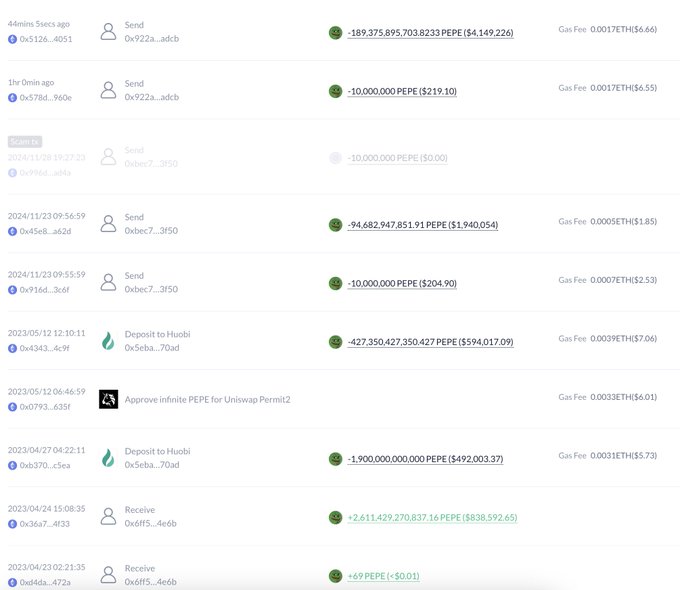Open address 0xbec7...3f50 in 09:56:59 row
Image resolution: width=680 pixels, height=590 pixels.
point(151,231)
